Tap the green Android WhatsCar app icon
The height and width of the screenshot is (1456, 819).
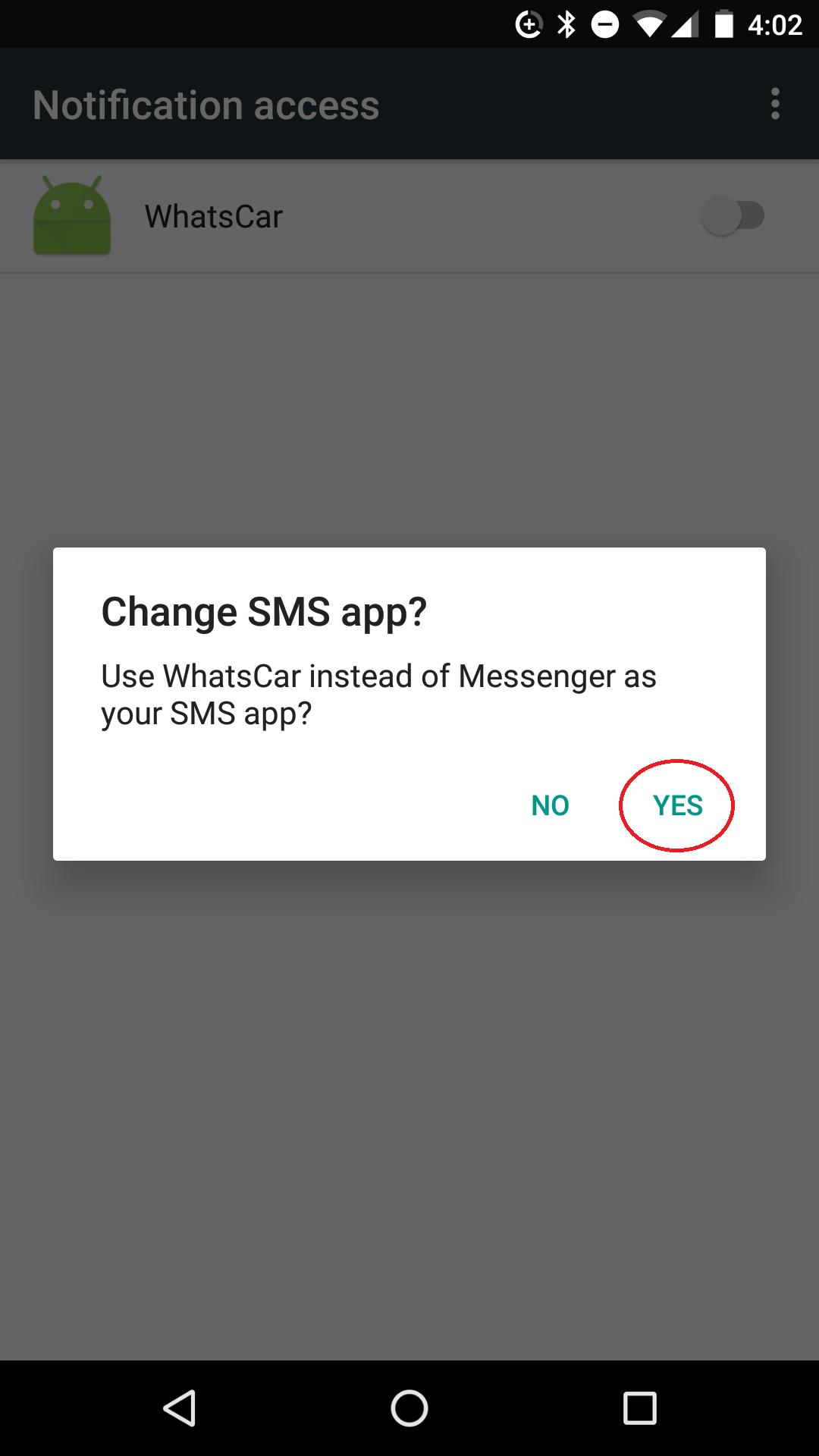pos(72,215)
